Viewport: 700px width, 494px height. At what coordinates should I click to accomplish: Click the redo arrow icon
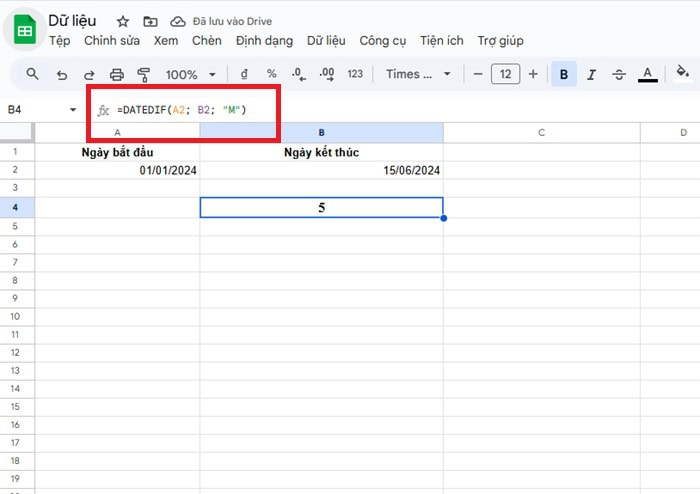click(89, 74)
